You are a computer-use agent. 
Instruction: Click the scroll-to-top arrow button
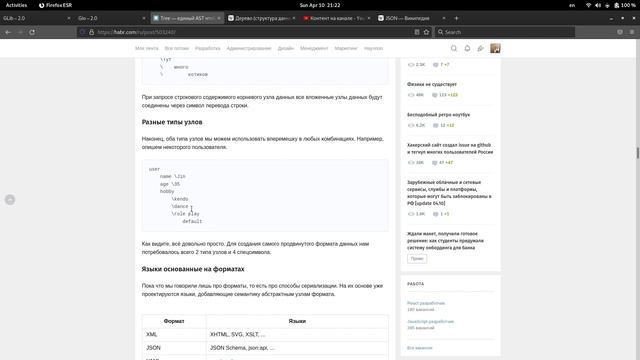[x=10, y=200]
